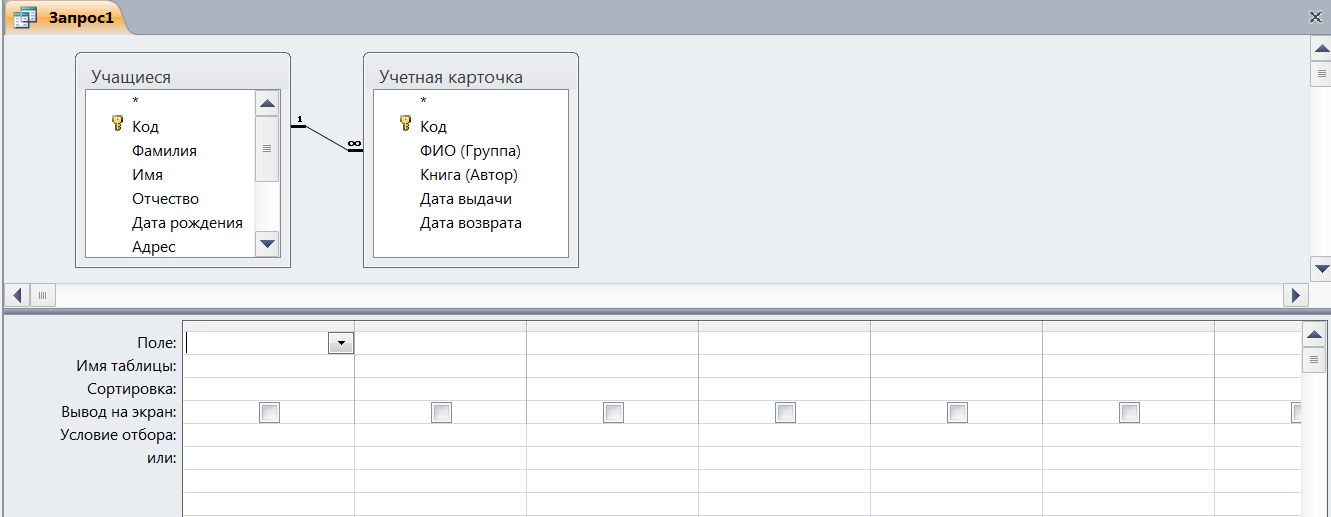Click the up arrow of the Учащиеся field list scrollbar
1331x517 pixels.
pyautogui.click(x=267, y=104)
